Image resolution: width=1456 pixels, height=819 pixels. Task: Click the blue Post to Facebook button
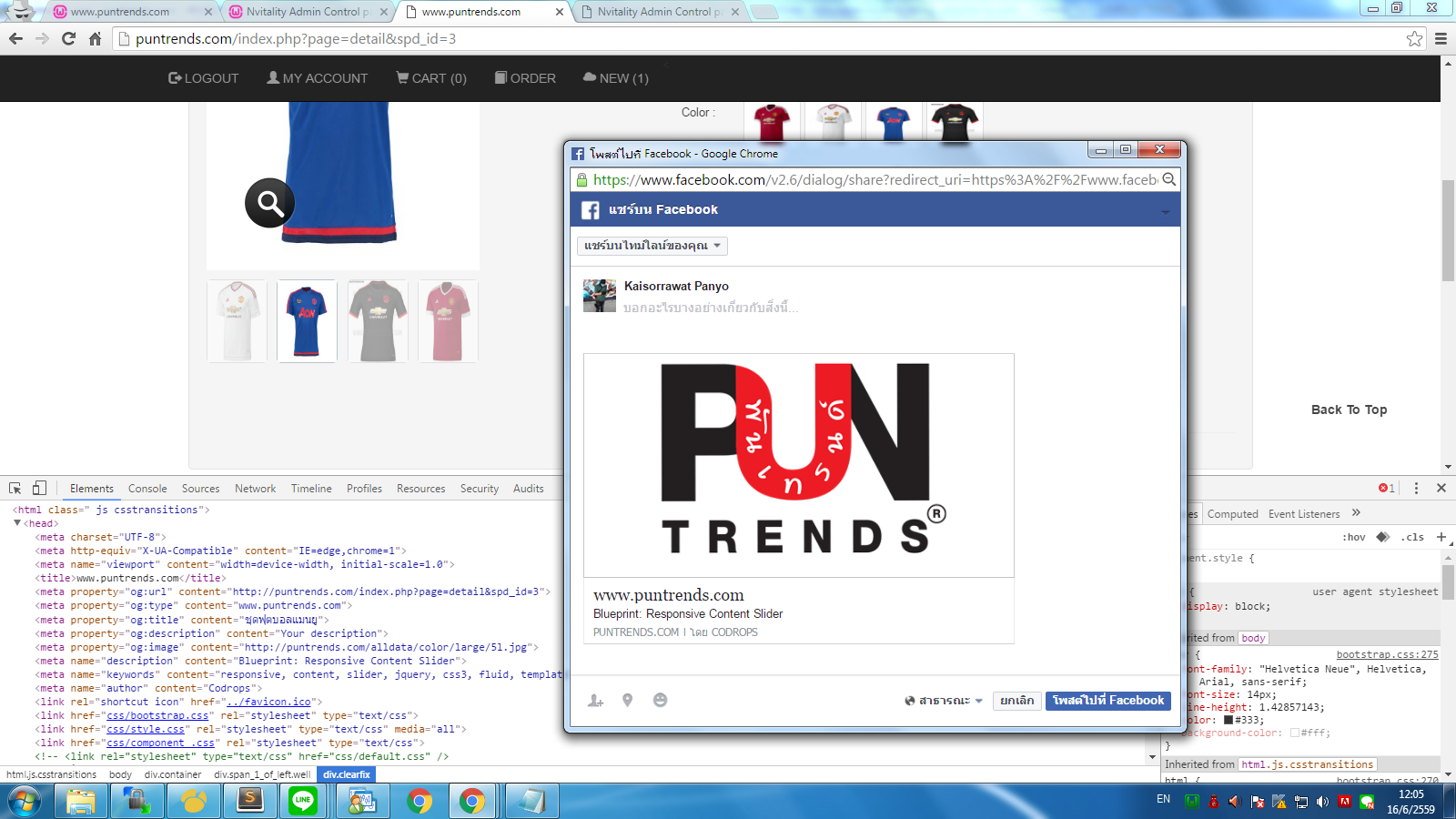[x=1107, y=701]
